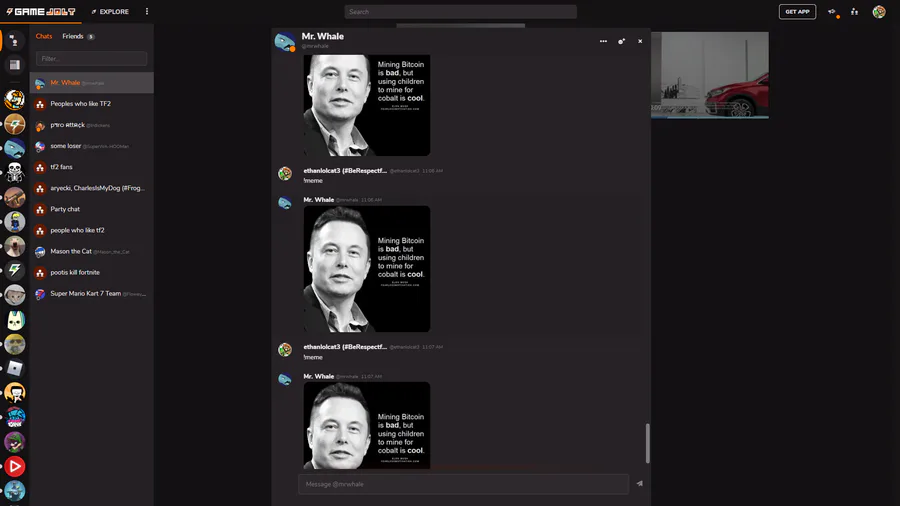Click Mr. Whale's avatar in chat header
Image resolution: width=900 pixels, height=506 pixels.
point(285,41)
